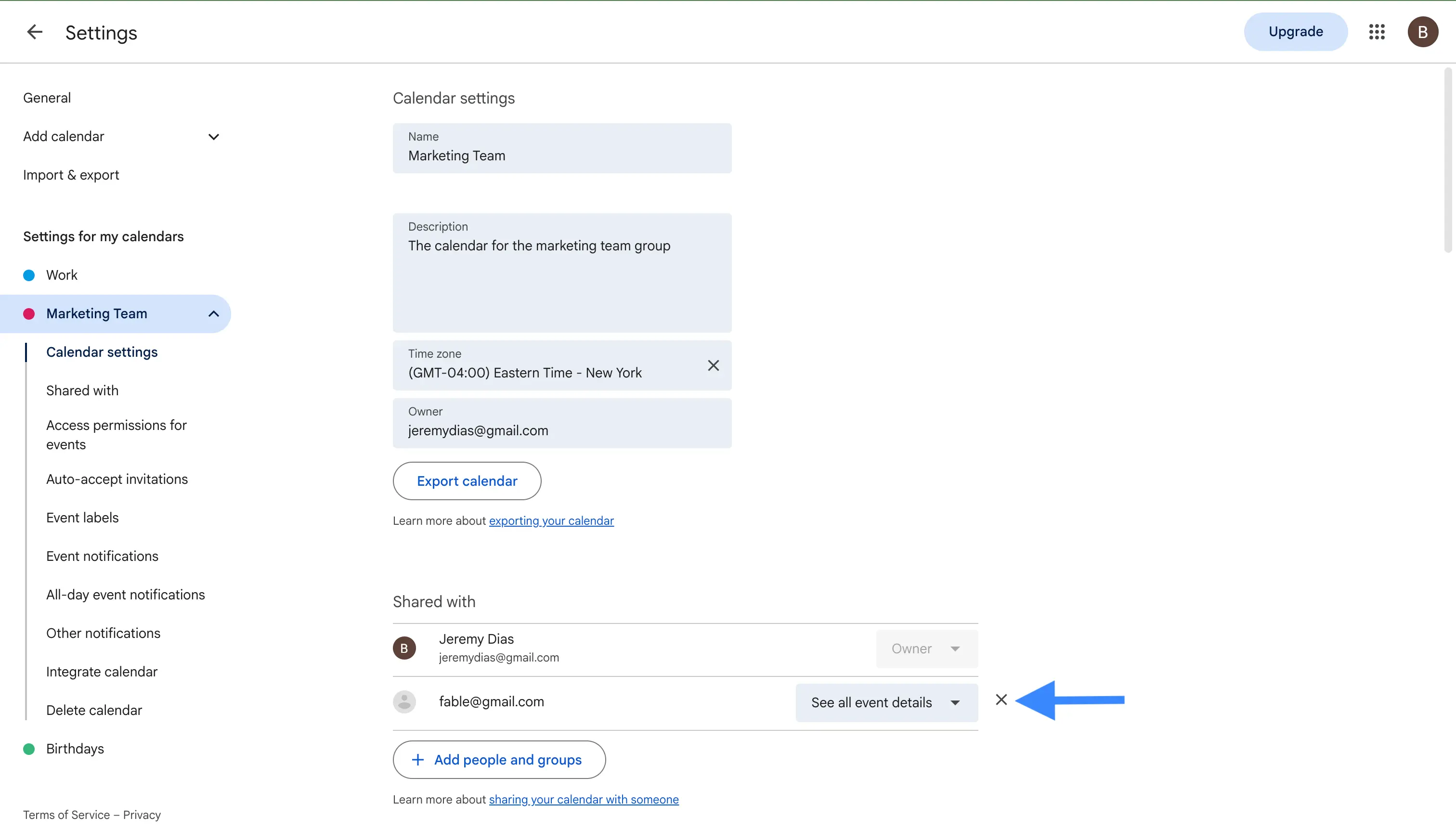
Task: Open the exporting your calendar link
Action: 551,521
